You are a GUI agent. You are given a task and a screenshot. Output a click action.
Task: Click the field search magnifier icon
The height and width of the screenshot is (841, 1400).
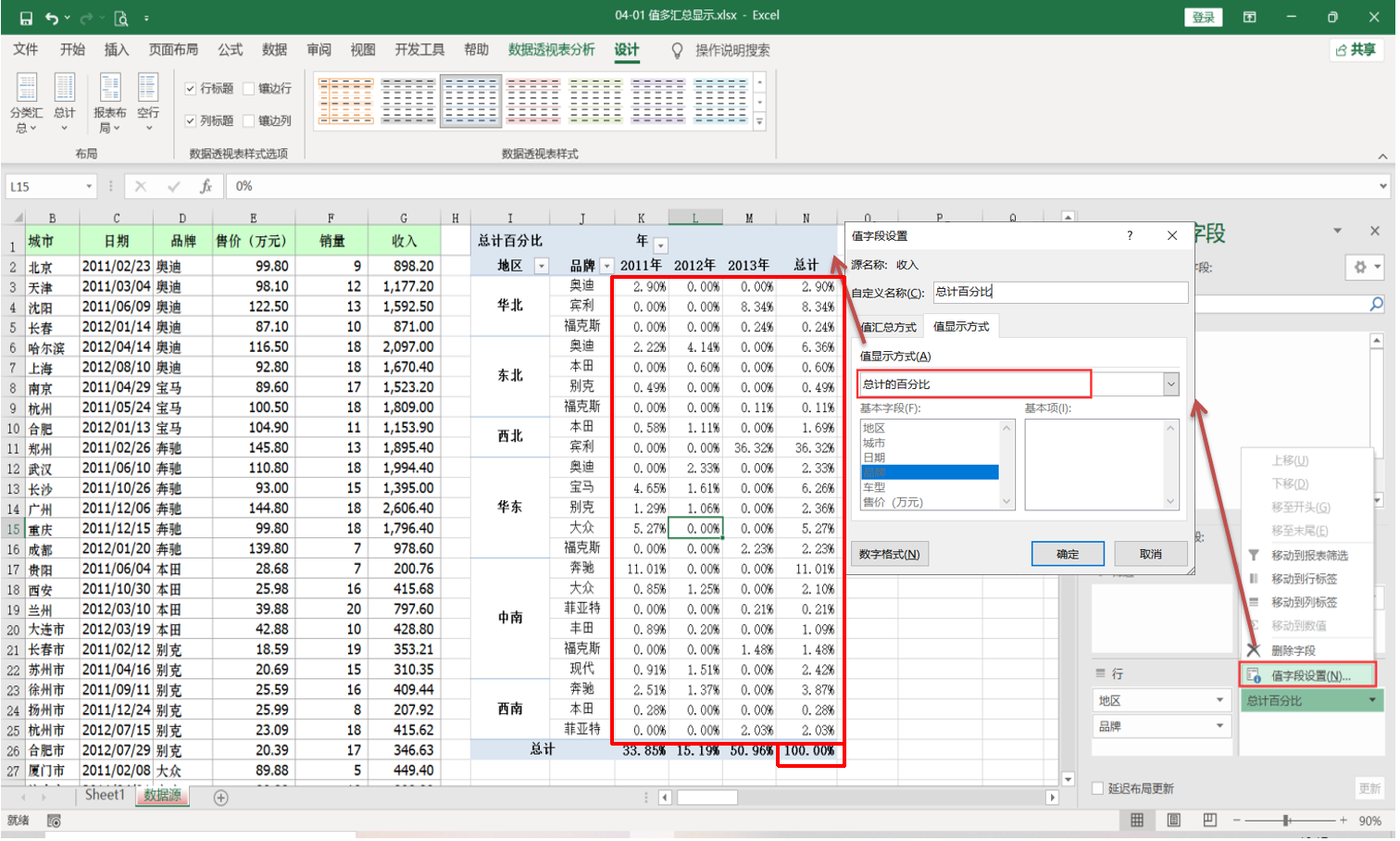tap(1376, 304)
